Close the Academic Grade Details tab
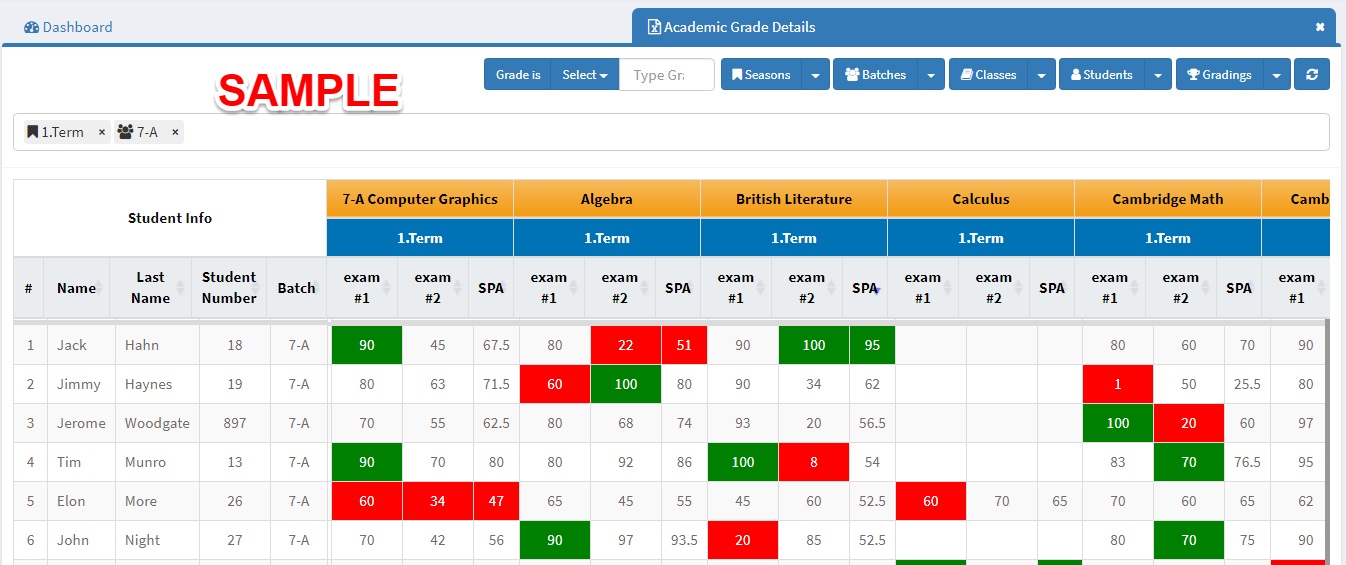The image size is (1346, 565). tap(1320, 27)
